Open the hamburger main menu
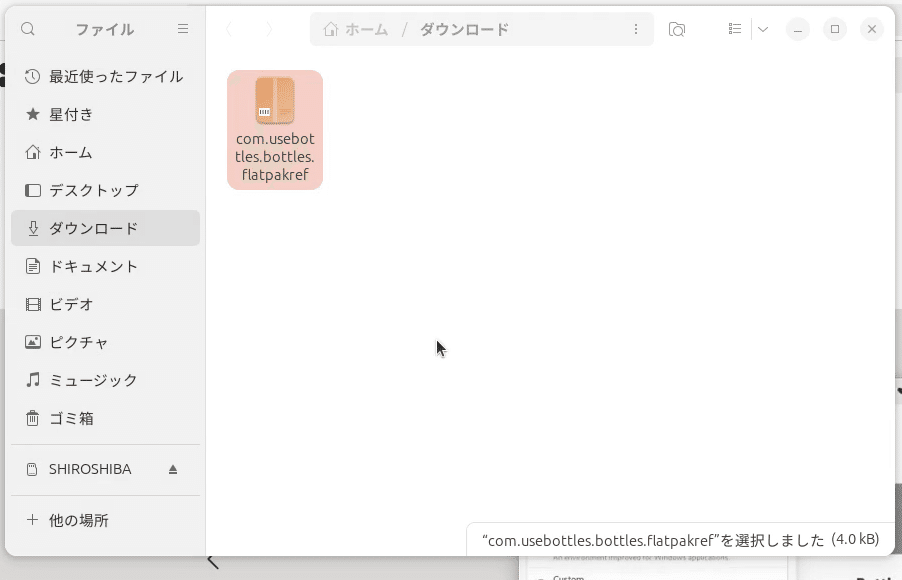This screenshot has width=902, height=580. tap(183, 29)
